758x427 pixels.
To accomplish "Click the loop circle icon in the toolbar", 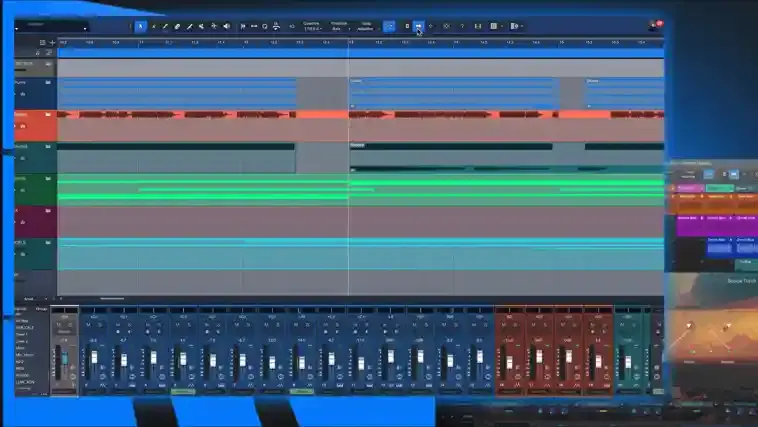I will click(265, 27).
